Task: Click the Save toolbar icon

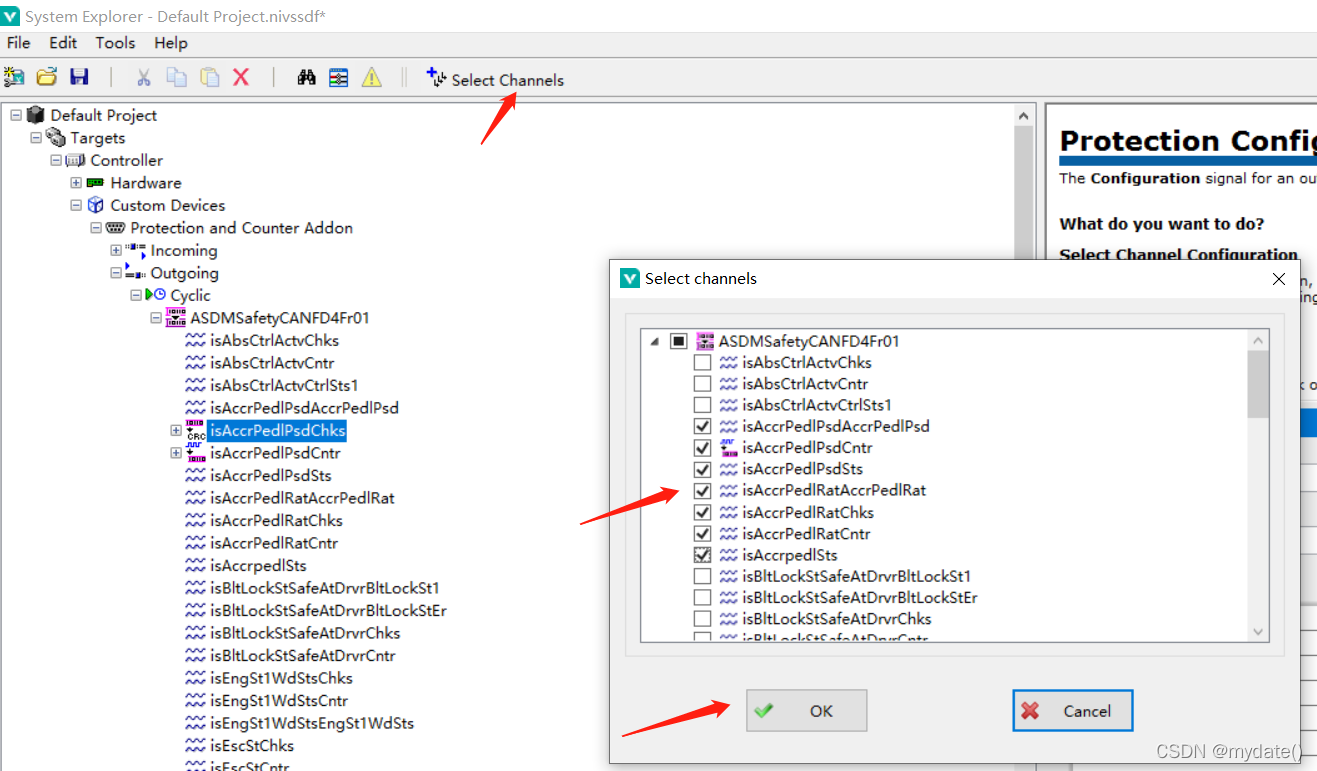Action: tap(79, 77)
